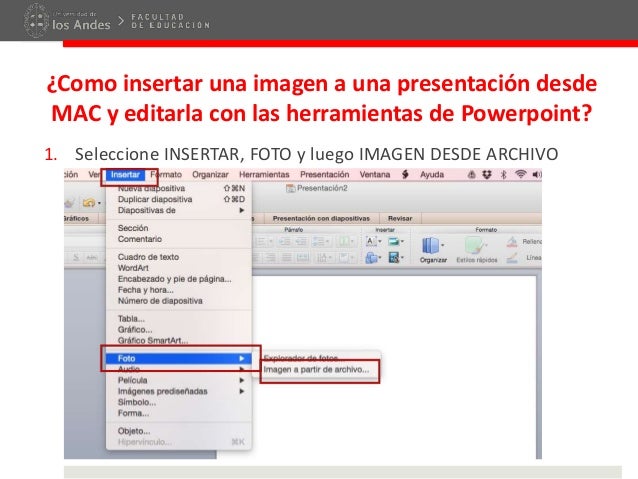
Task: Choose WordArt from the menu
Action: click(x=179, y=268)
